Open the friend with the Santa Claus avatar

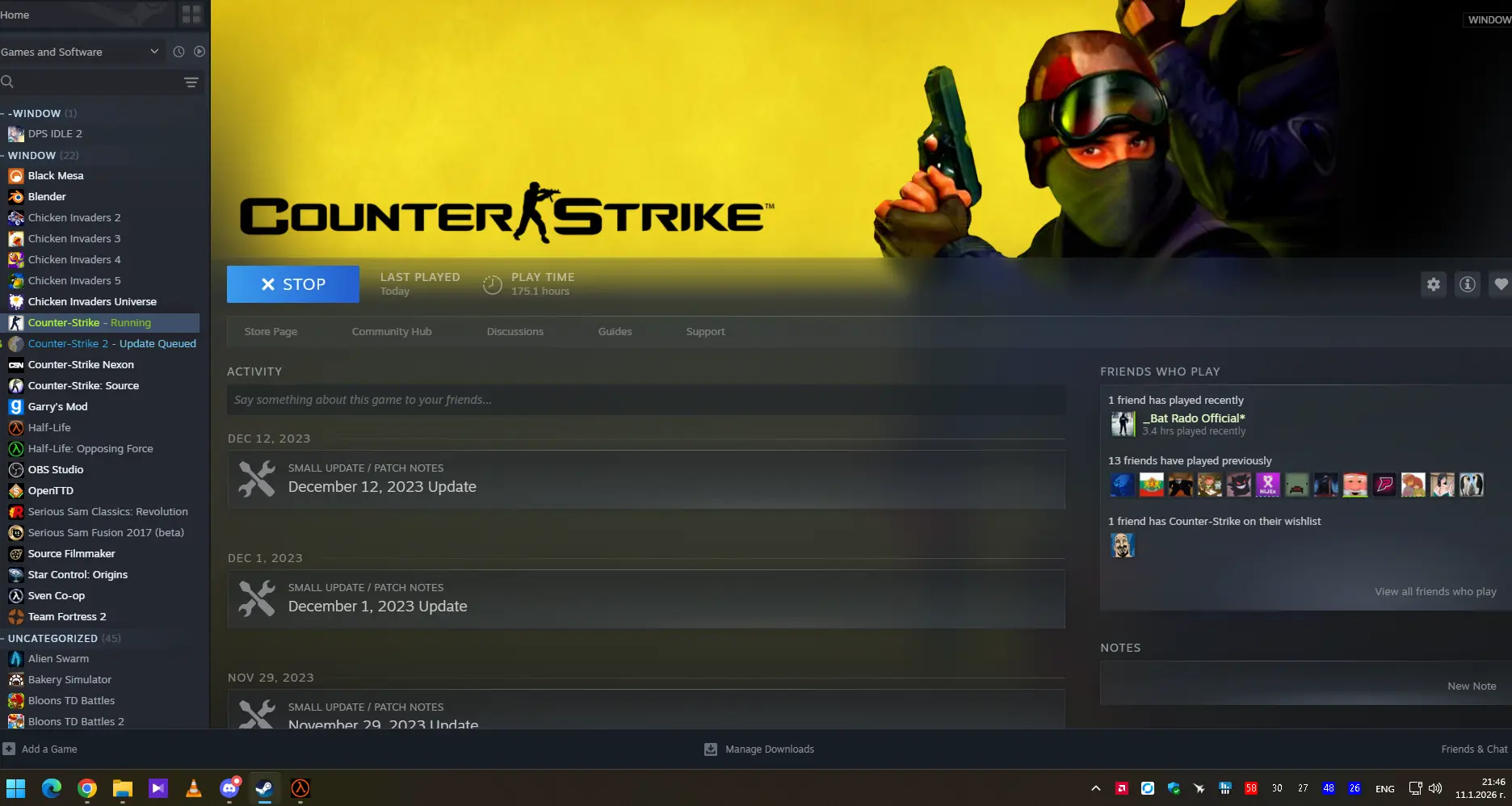[x=1355, y=485]
